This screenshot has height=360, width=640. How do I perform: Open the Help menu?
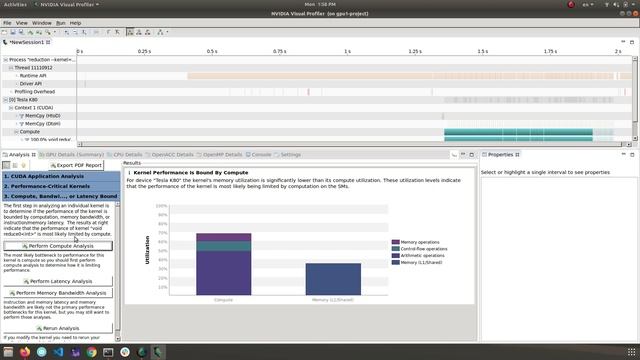pos(76,23)
